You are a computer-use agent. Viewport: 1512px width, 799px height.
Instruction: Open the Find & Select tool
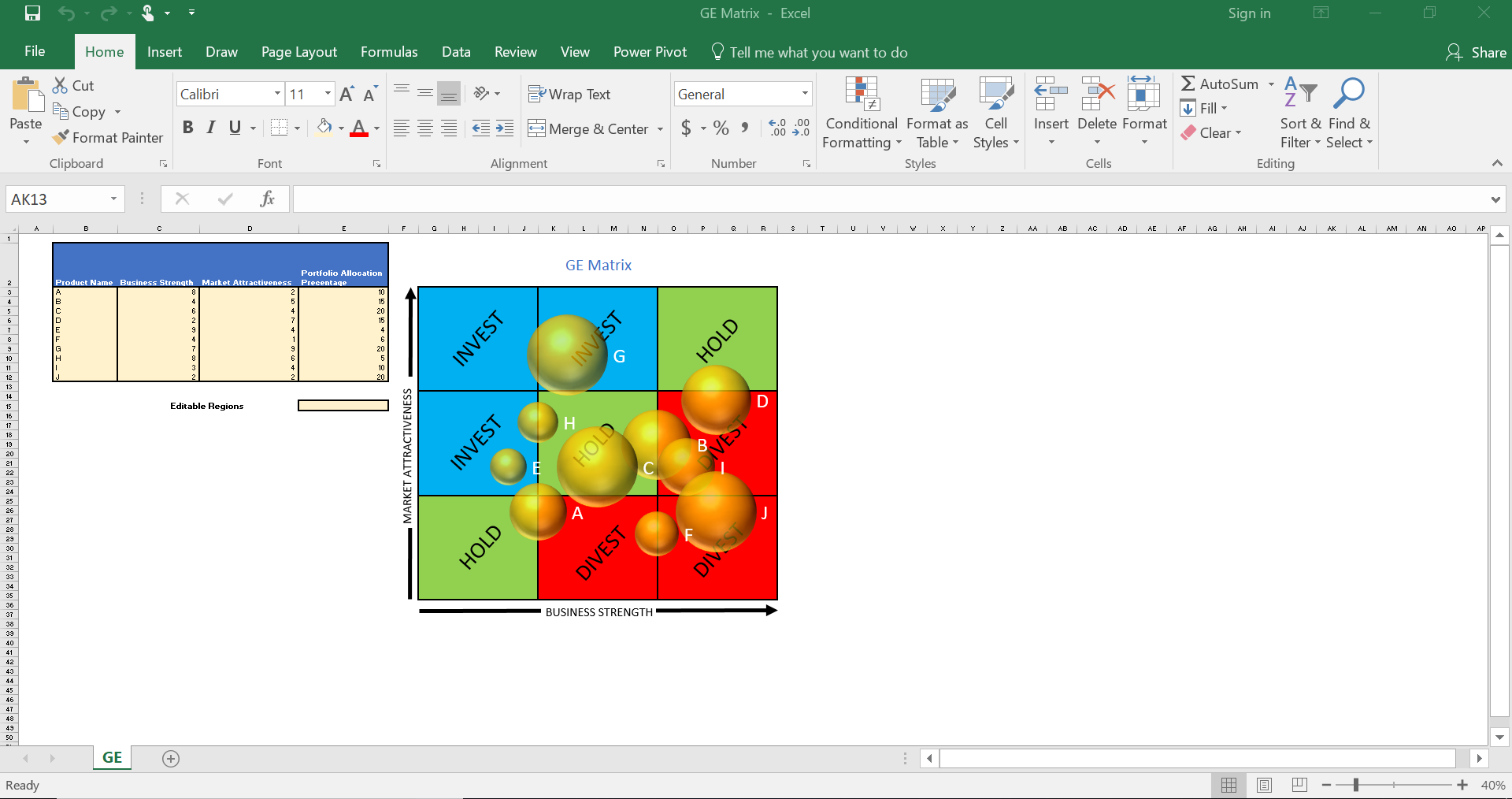point(1349,112)
